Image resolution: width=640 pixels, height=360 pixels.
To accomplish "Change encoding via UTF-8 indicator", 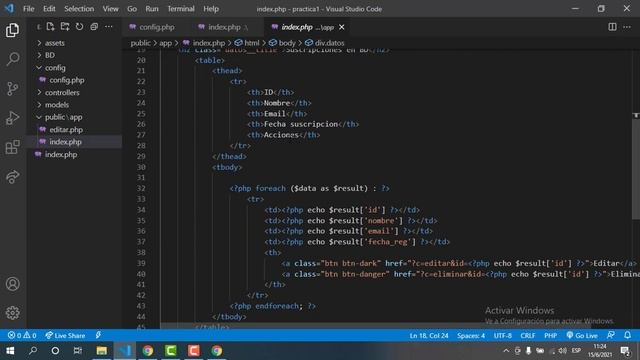I will 502,336.
